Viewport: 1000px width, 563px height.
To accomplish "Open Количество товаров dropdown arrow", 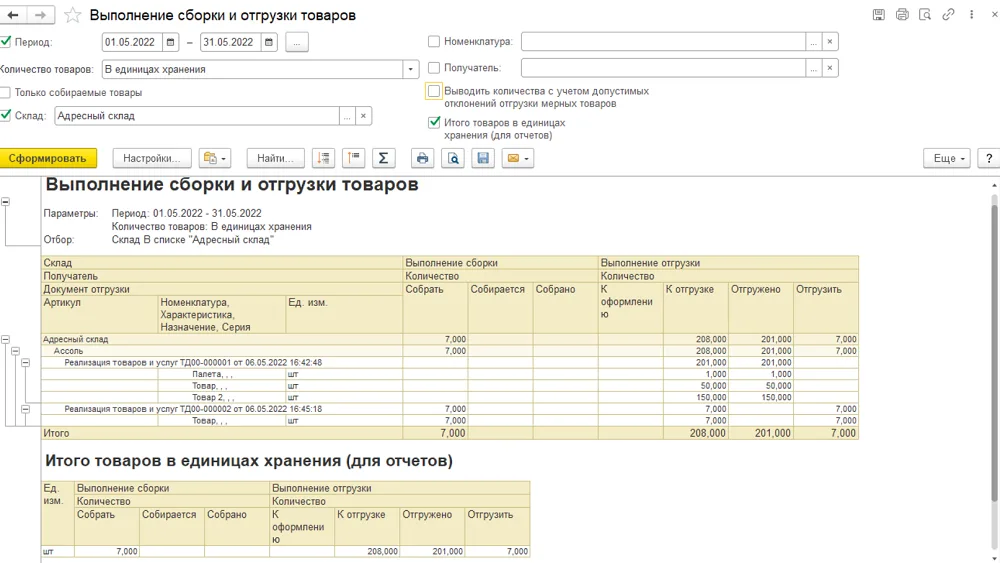I will tap(411, 69).
